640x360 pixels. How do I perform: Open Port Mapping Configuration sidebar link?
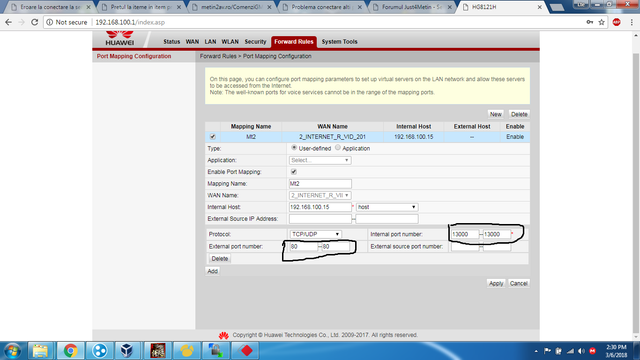pos(134,56)
